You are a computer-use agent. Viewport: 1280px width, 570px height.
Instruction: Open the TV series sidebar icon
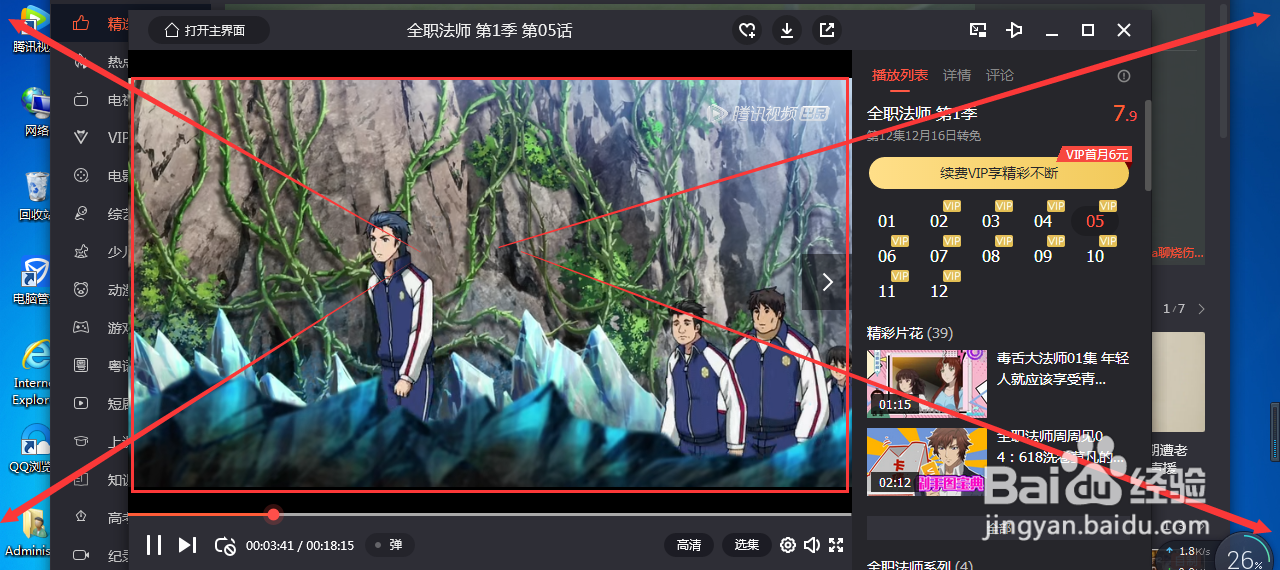coord(81,100)
